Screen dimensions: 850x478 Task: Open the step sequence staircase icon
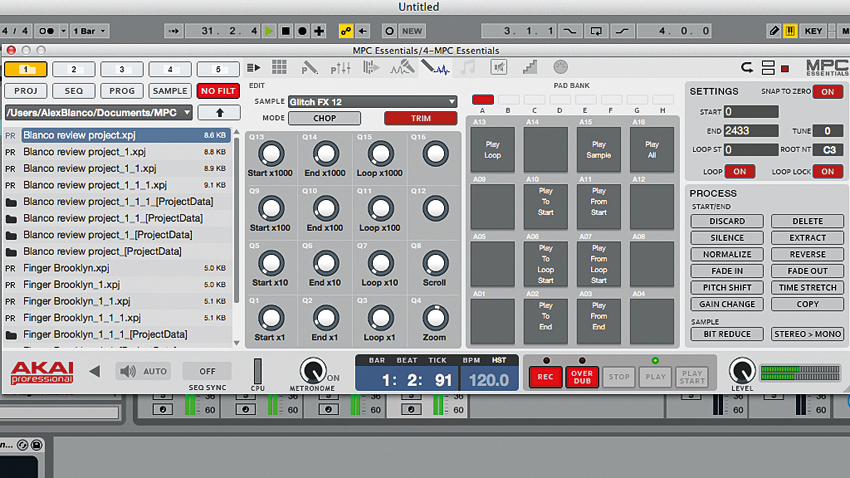pos(530,67)
